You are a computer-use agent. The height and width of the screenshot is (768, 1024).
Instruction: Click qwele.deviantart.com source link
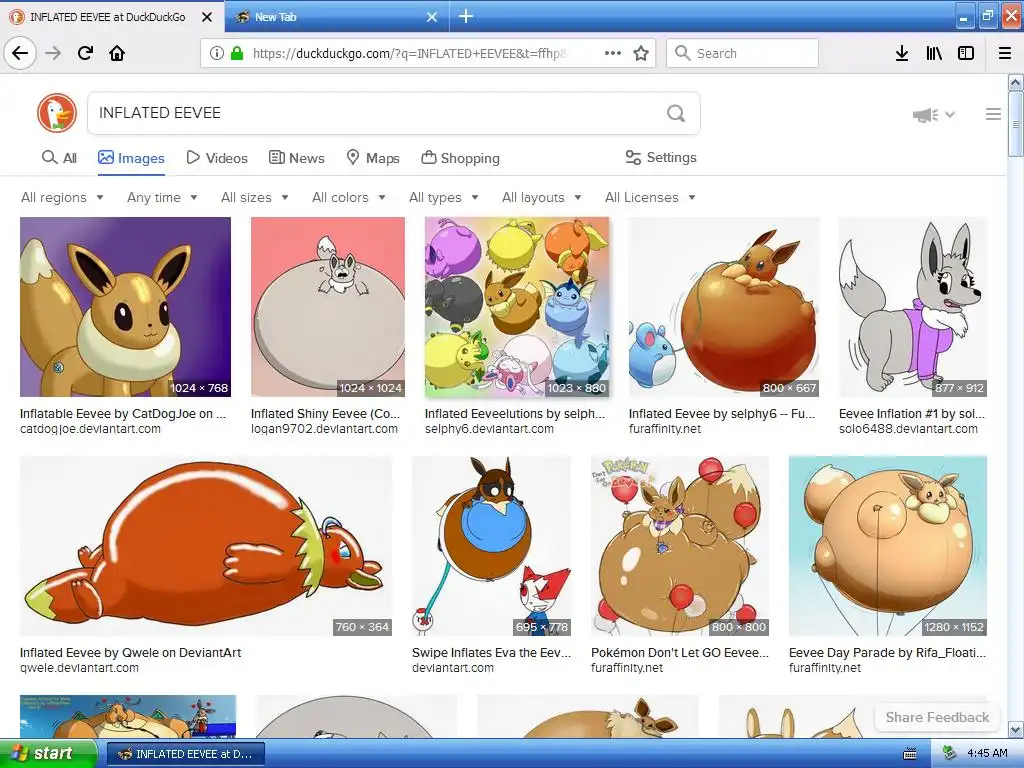point(80,668)
